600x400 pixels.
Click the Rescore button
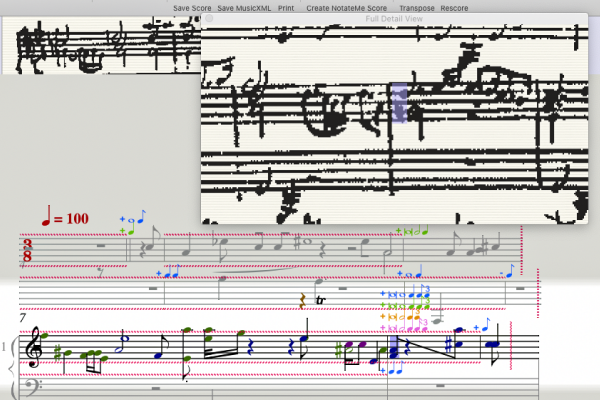[x=454, y=8]
